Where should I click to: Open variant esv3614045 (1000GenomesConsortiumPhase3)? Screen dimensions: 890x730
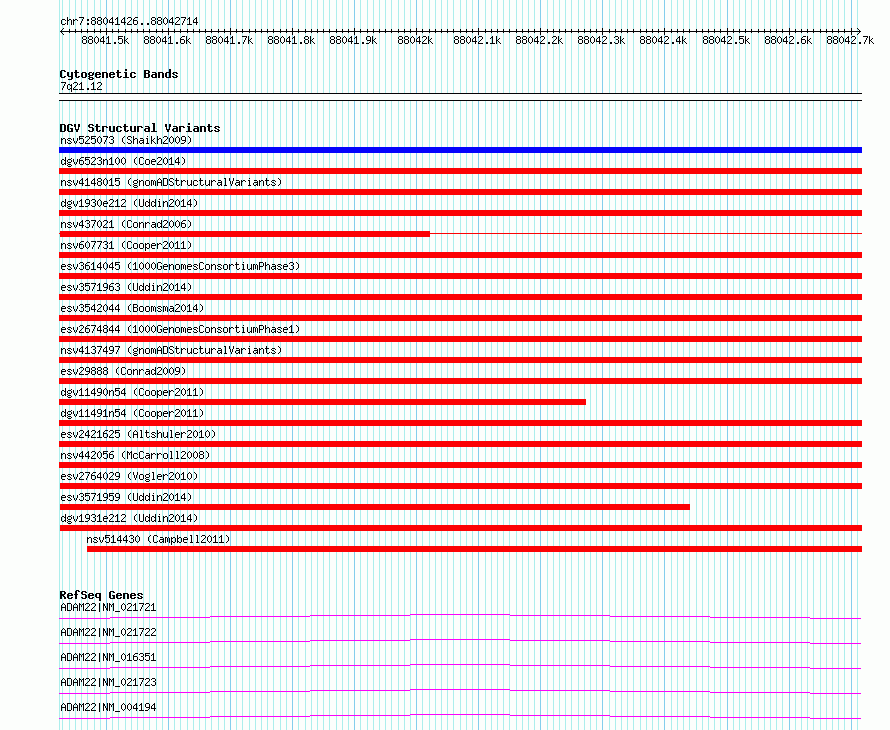pyautogui.click(x=180, y=266)
